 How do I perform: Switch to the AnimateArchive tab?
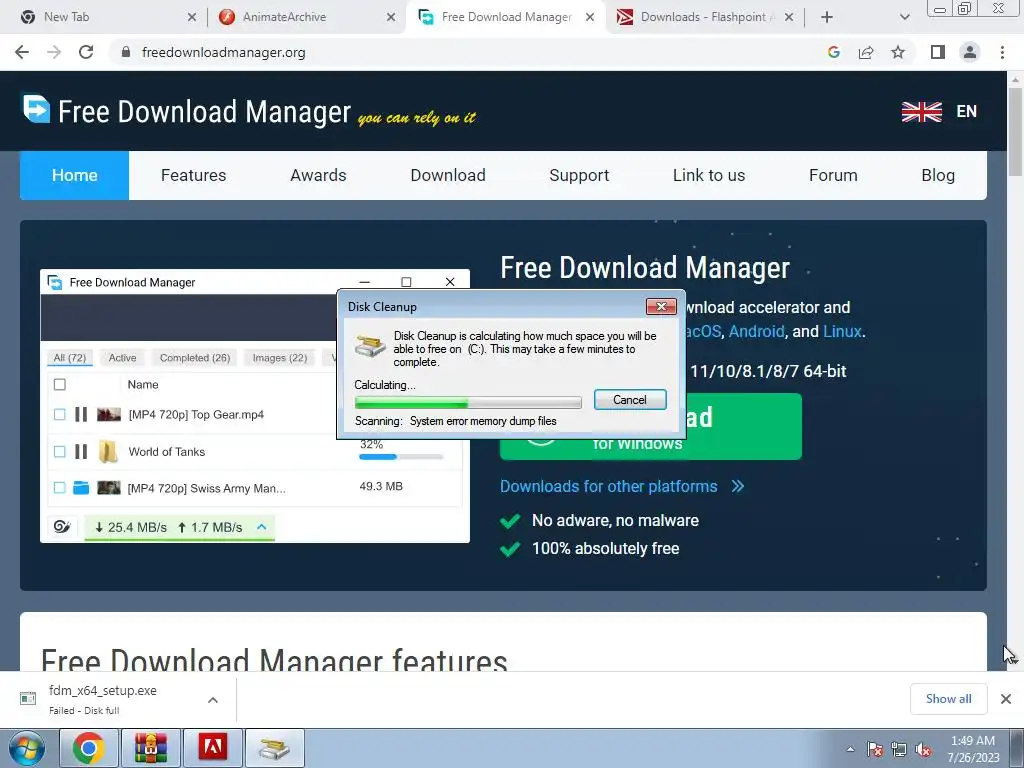pyautogui.click(x=306, y=17)
